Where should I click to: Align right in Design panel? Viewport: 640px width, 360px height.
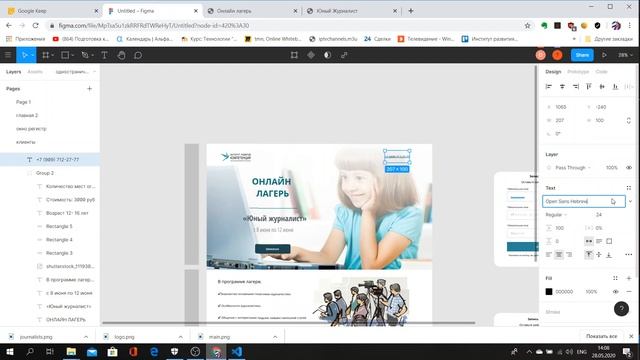click(x=576, y=87)
